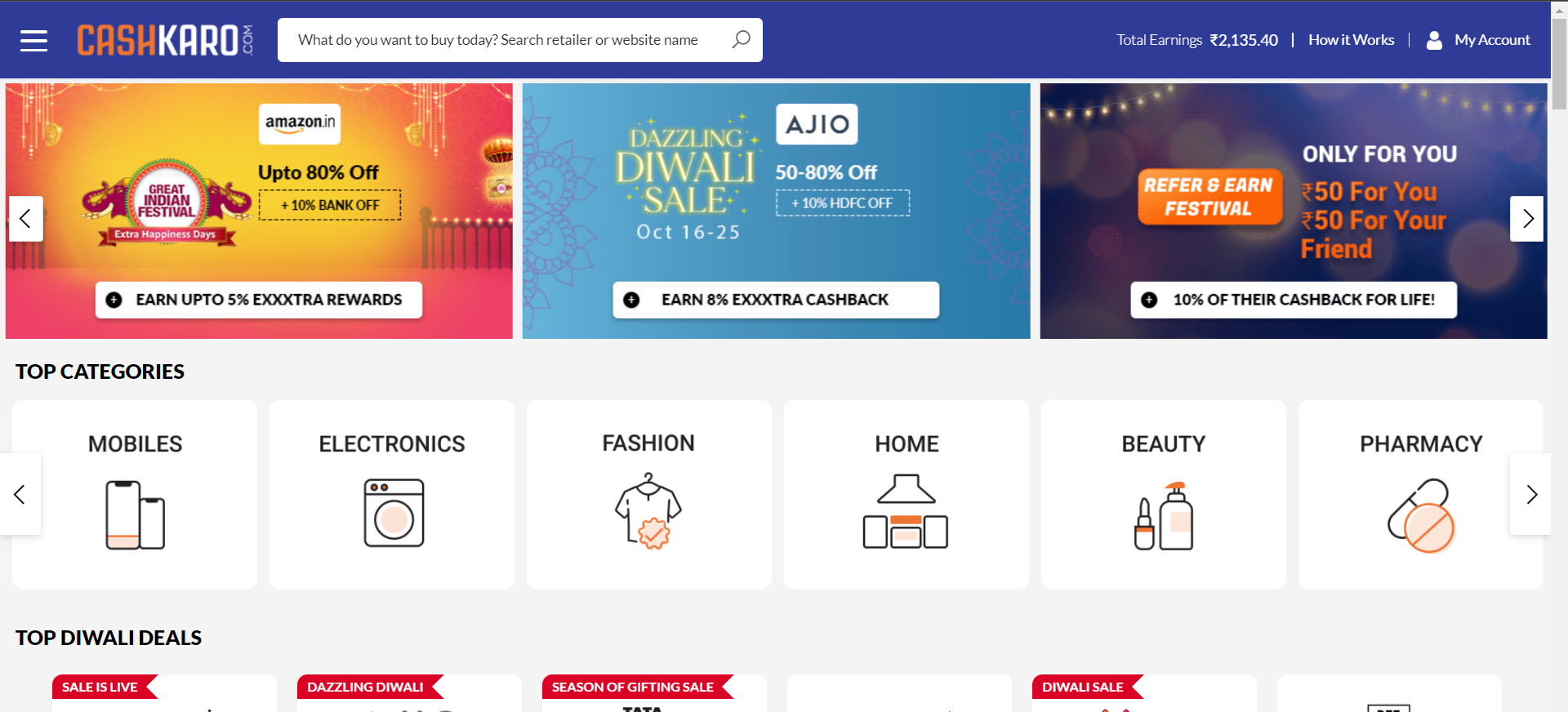Open the hamburger menu
Image resolution: width=1568 pixels, height=712 pixels.
click(x=33, y=40)
